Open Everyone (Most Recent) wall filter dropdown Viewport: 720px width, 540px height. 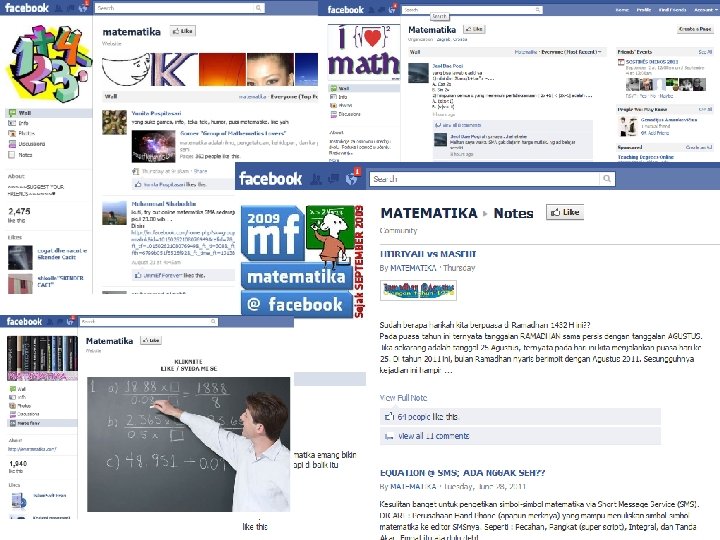(x=569, y=52)
